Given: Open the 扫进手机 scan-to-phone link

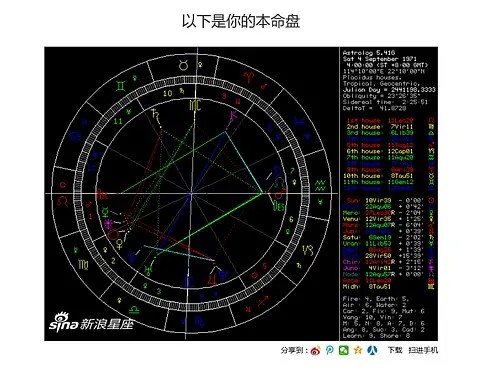Looking at the screenshot, I should coord(423,350).
